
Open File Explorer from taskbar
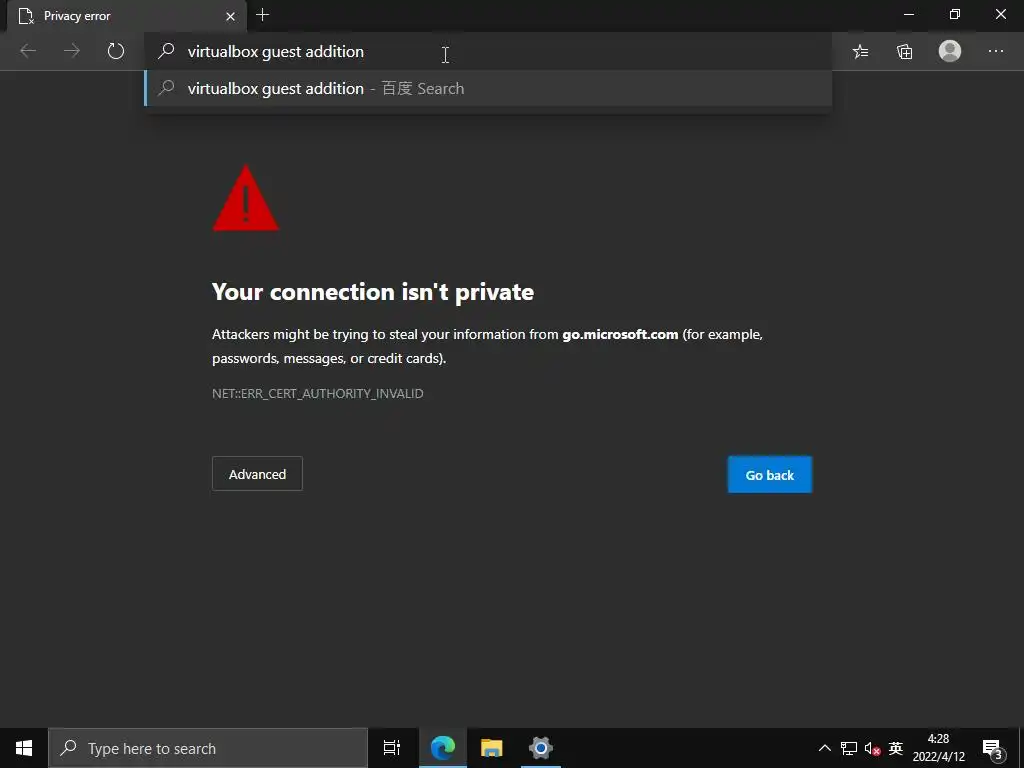click(x=492, y=748)
